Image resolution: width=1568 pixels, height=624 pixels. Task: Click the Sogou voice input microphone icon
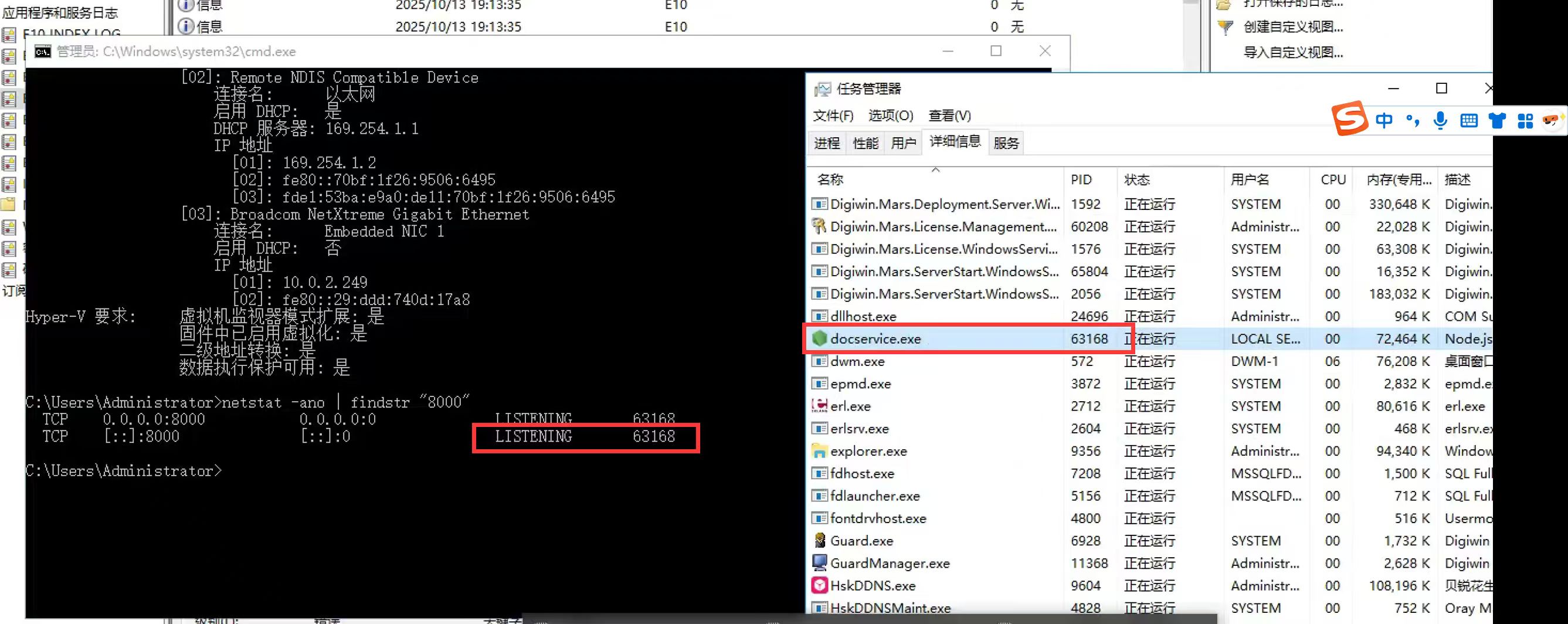(x=1440, y=121)
